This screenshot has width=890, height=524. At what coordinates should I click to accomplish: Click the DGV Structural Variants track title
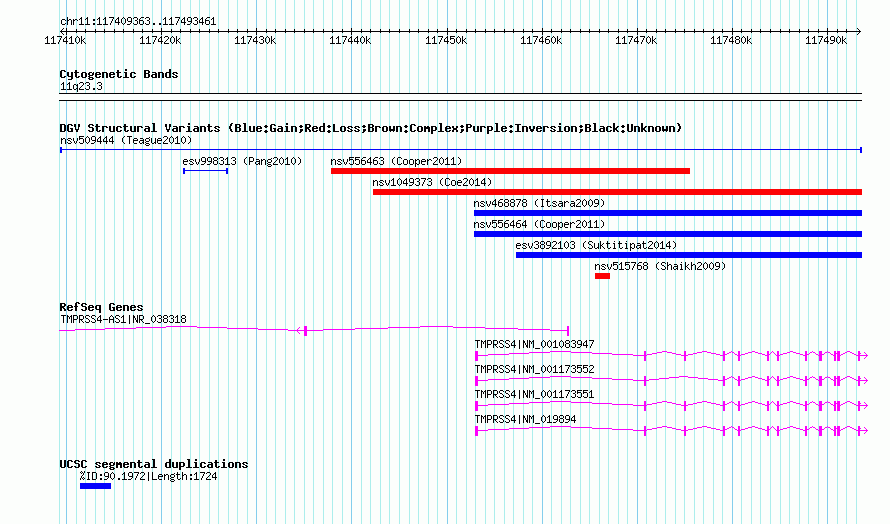tap(370, 128)
